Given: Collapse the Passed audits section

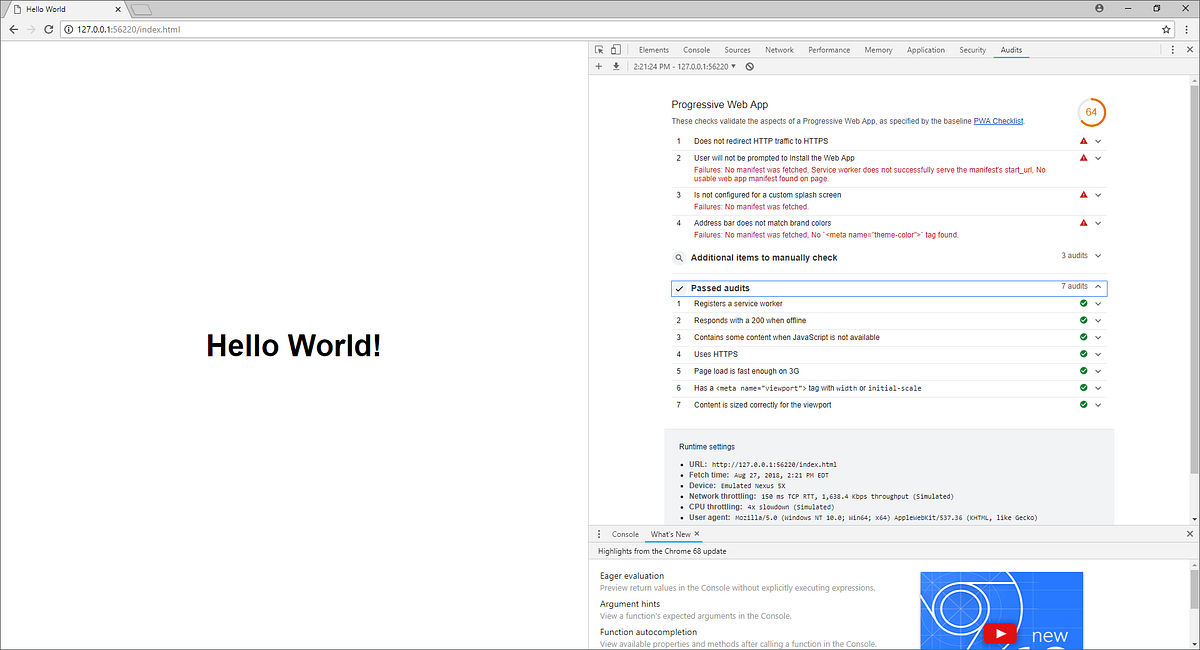Looking at the screenshot, I should coord(1097,288).
